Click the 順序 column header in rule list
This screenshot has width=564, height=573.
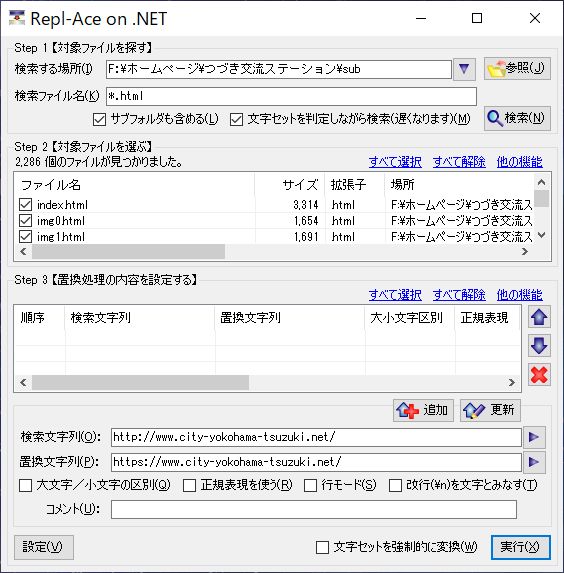[x=39, y=318]
